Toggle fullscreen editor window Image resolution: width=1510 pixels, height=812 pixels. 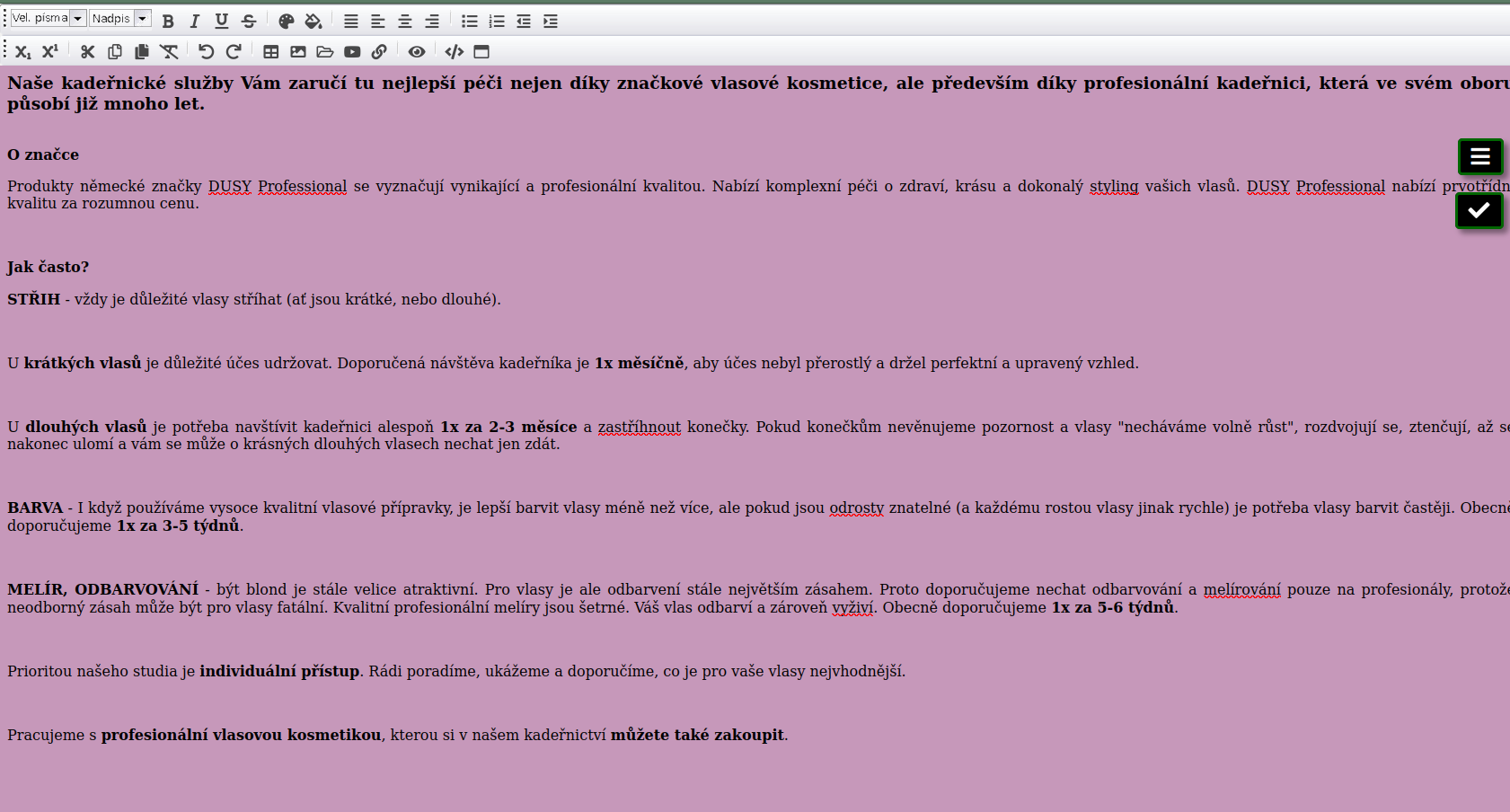coord(481,52)
